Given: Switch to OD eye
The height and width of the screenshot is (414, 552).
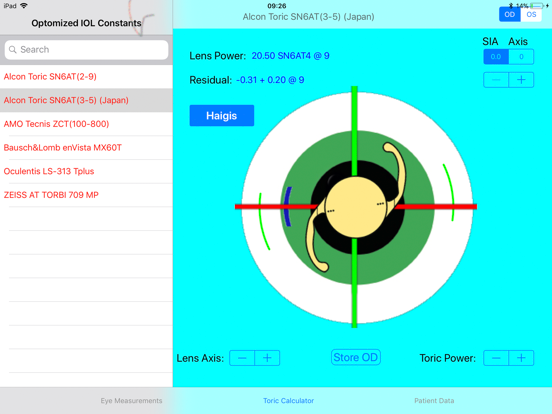Looking at the screenshot, I should pyautogui.click(x=509, y=14).
